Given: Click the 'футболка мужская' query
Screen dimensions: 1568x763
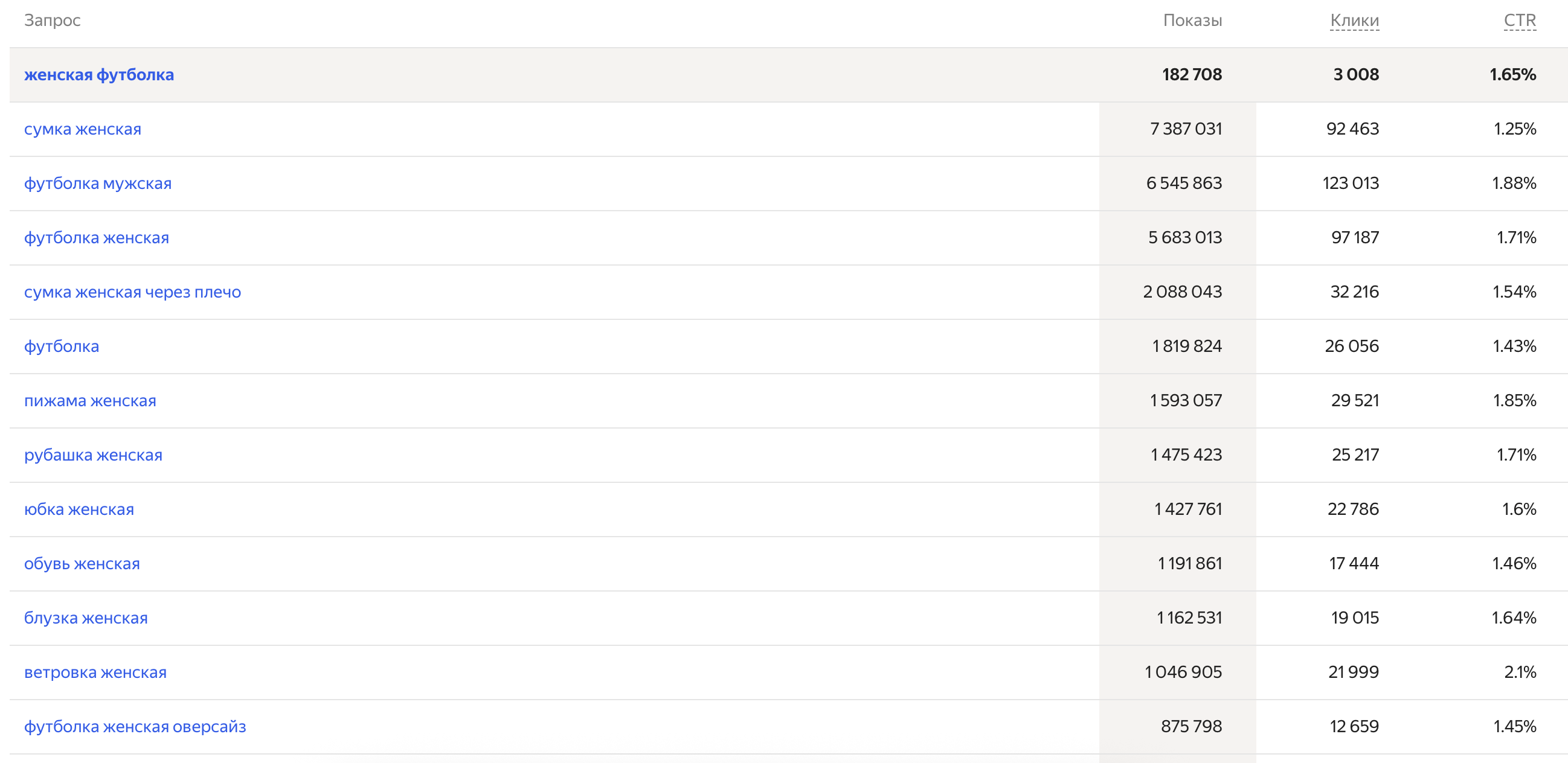Looking at the screenshot, I should coord(97,183).
